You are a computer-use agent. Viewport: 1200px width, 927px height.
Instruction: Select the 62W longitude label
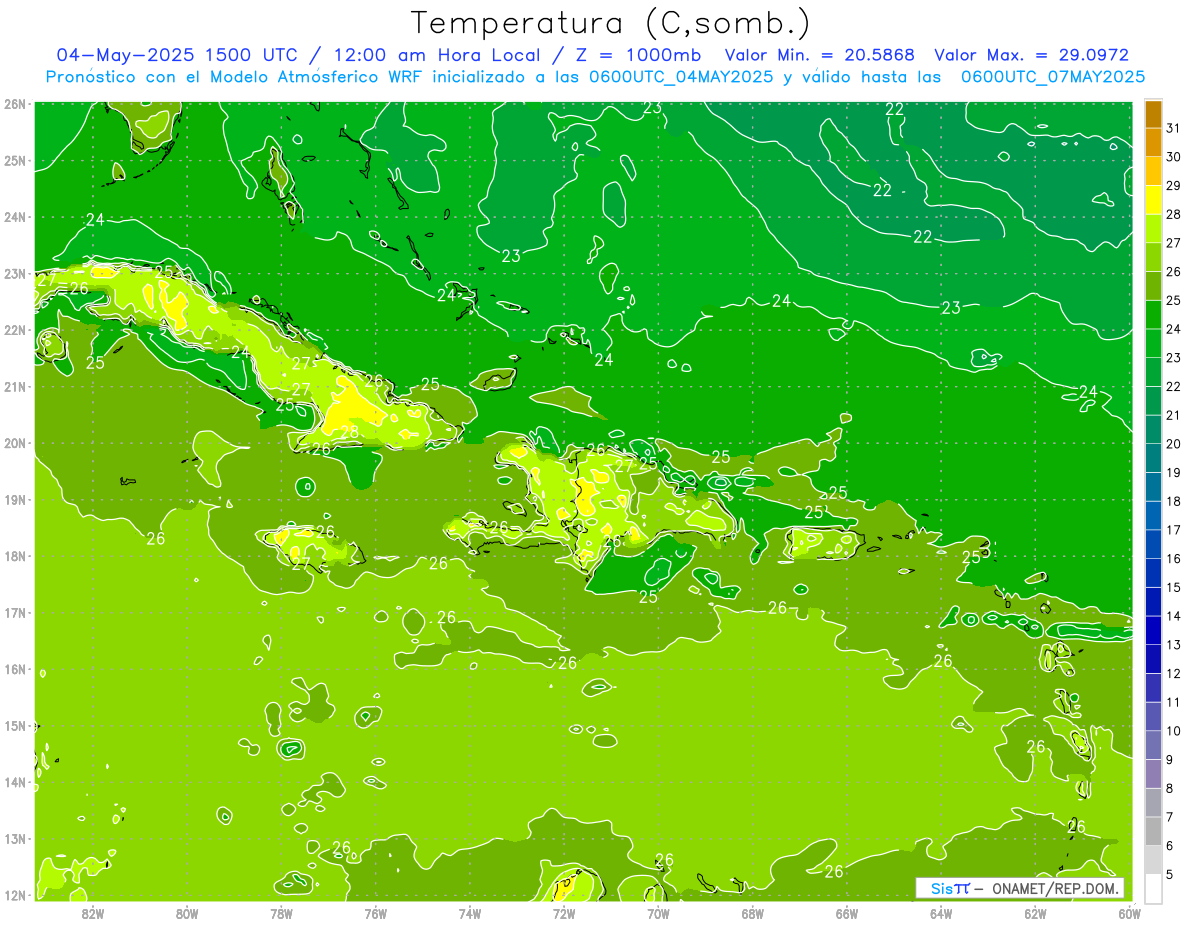pos(1035,913)
